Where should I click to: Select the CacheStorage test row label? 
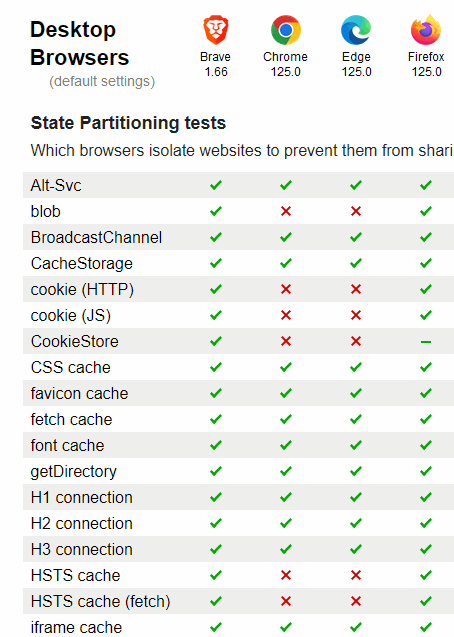(82, 264)
